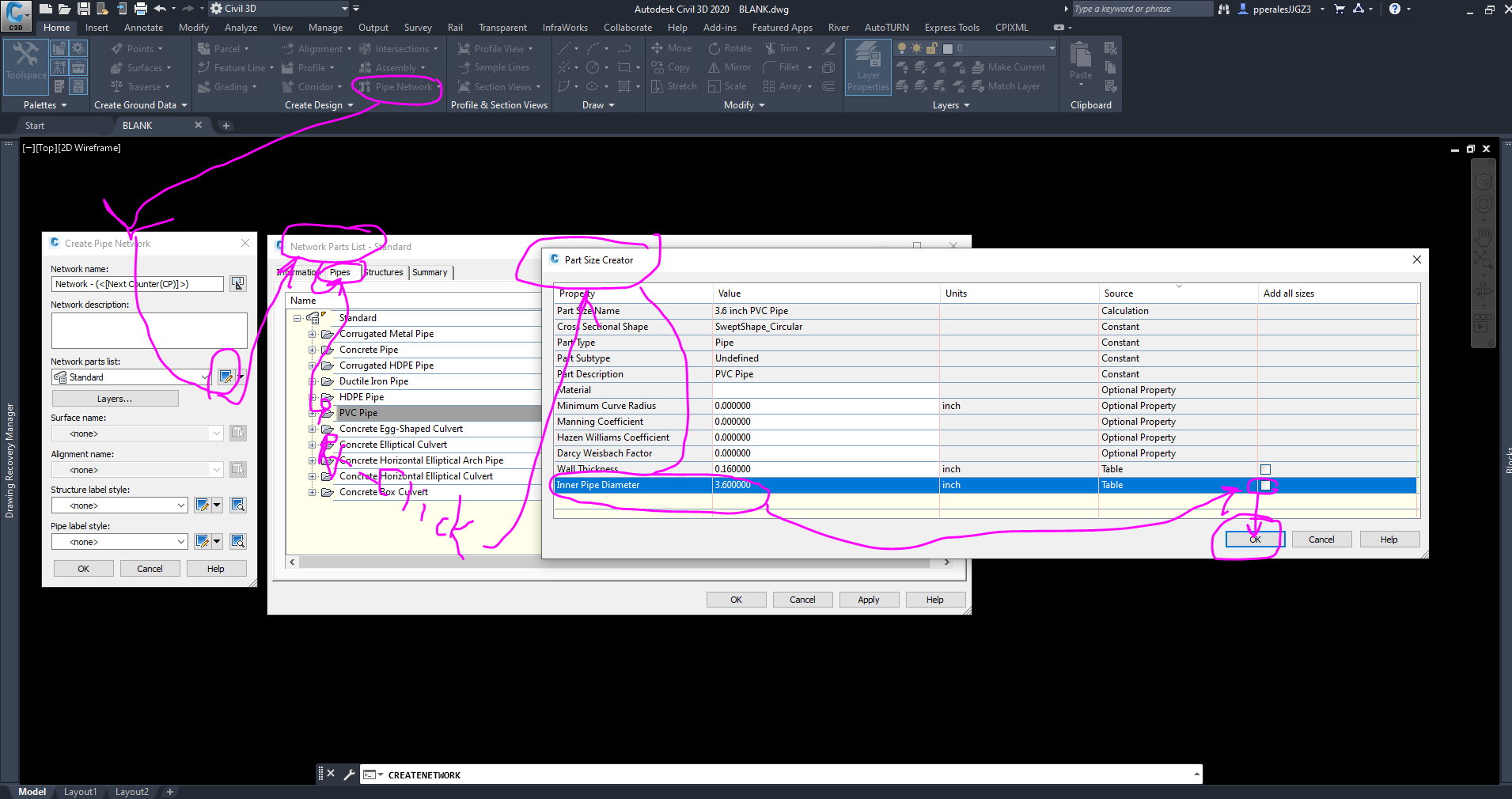
Task: Select Ductile Iron Pipe tree item
Action: point(373,381)
